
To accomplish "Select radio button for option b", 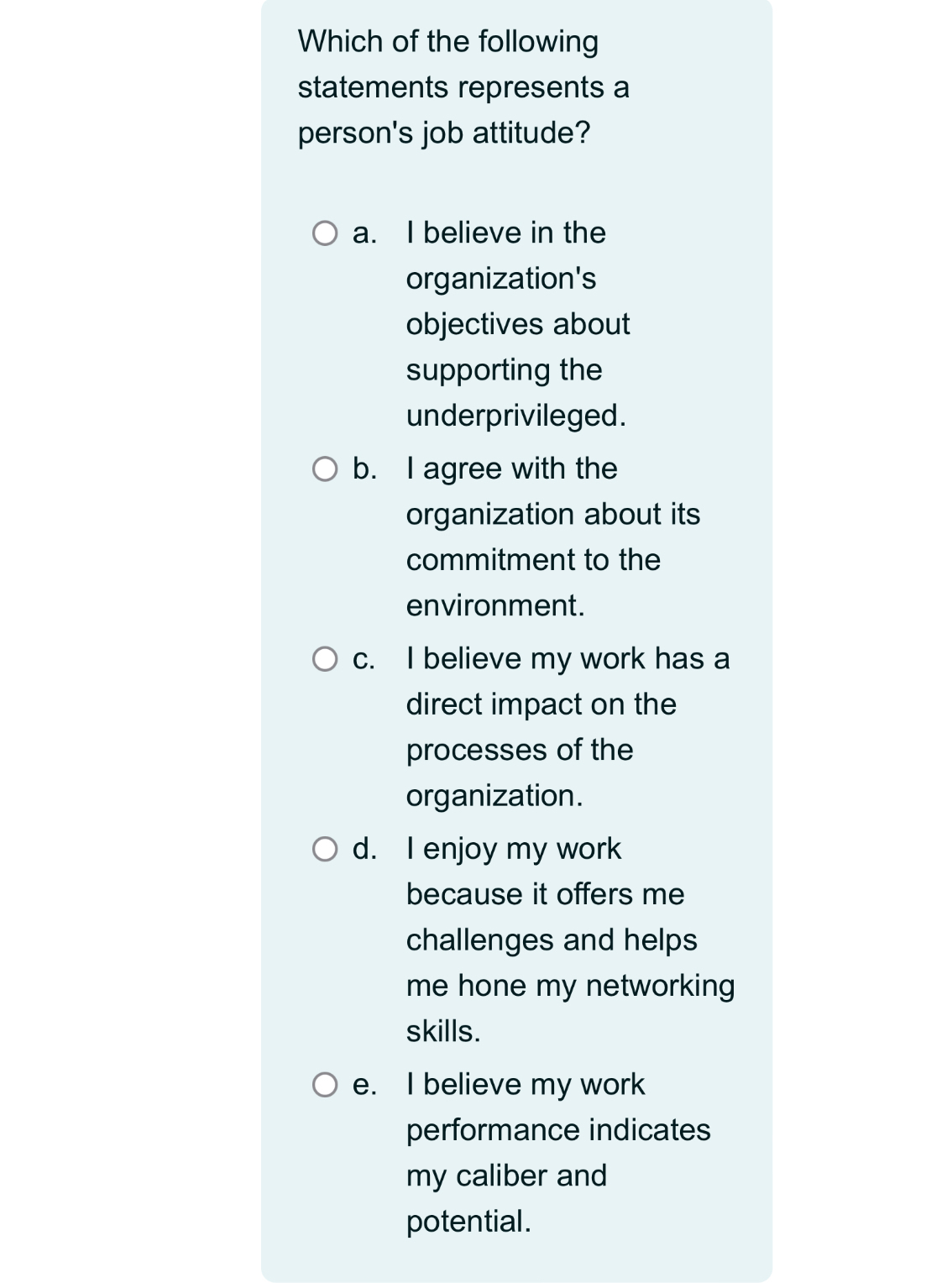I will coord(327,469).
